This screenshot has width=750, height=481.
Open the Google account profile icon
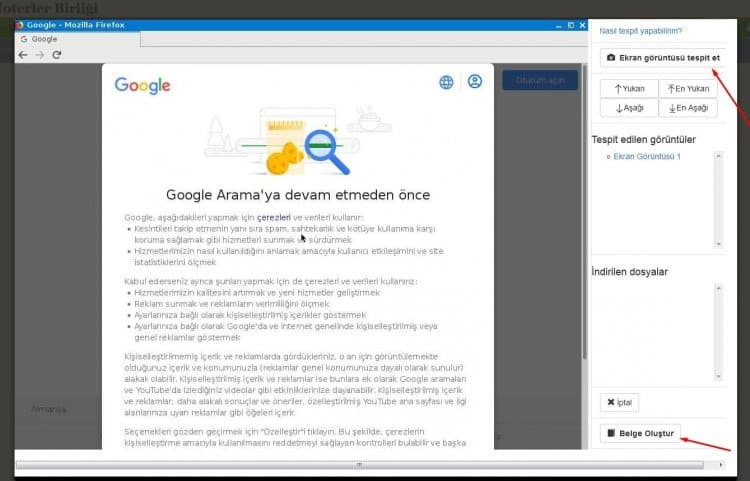coord(475,81)
